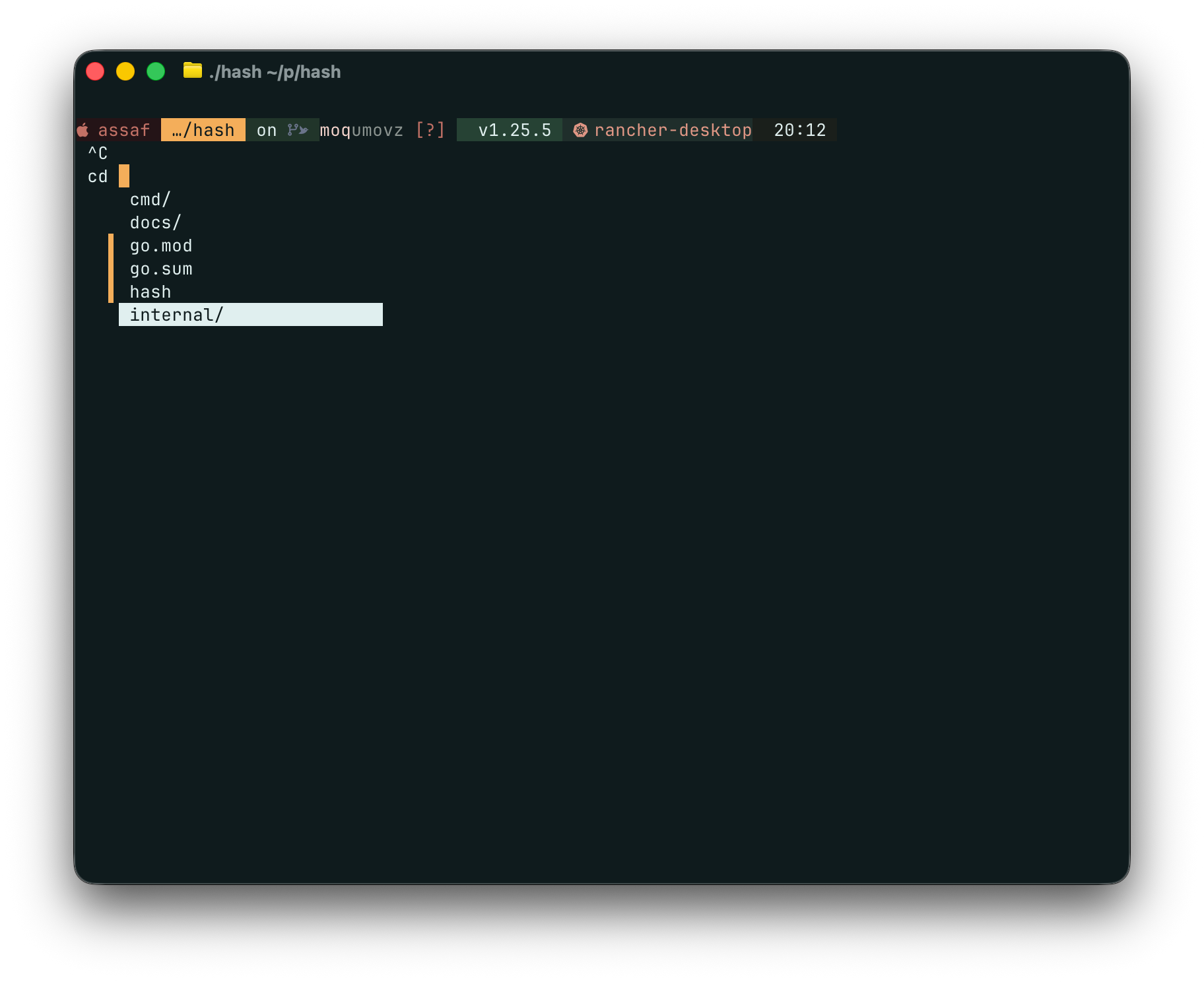Click the orange cursor block after cd
Screen dimensions: 1204x982
[123, 176]
